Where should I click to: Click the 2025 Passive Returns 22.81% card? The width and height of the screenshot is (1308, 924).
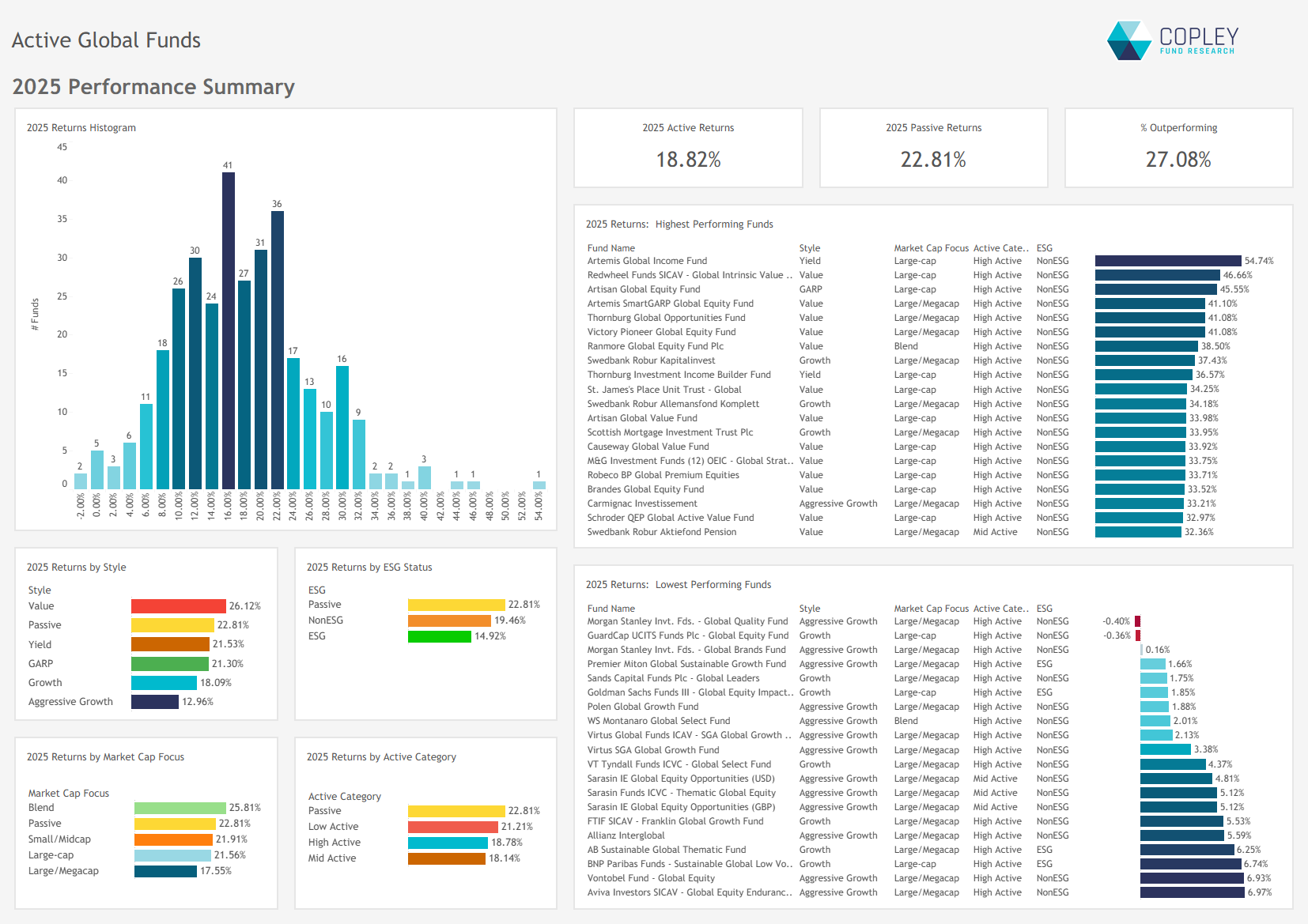pyautogui.click(x=933, y=148)
